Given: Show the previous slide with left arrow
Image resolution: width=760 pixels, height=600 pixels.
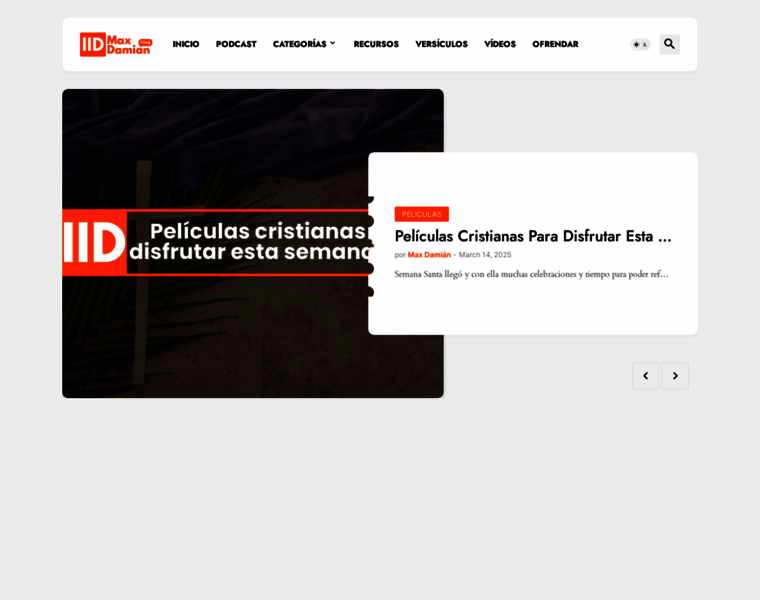Looking at the screenshot, I should (x=646, y=376).
